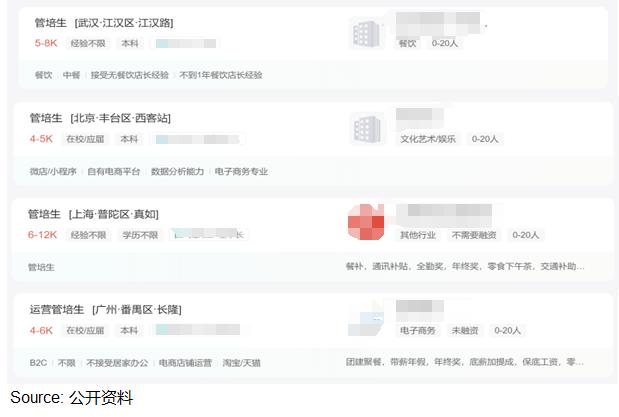The width and height of the screenshot is (619, 417).
Task: Select the 5-8K salary label
Action: [x=46, y=43]
